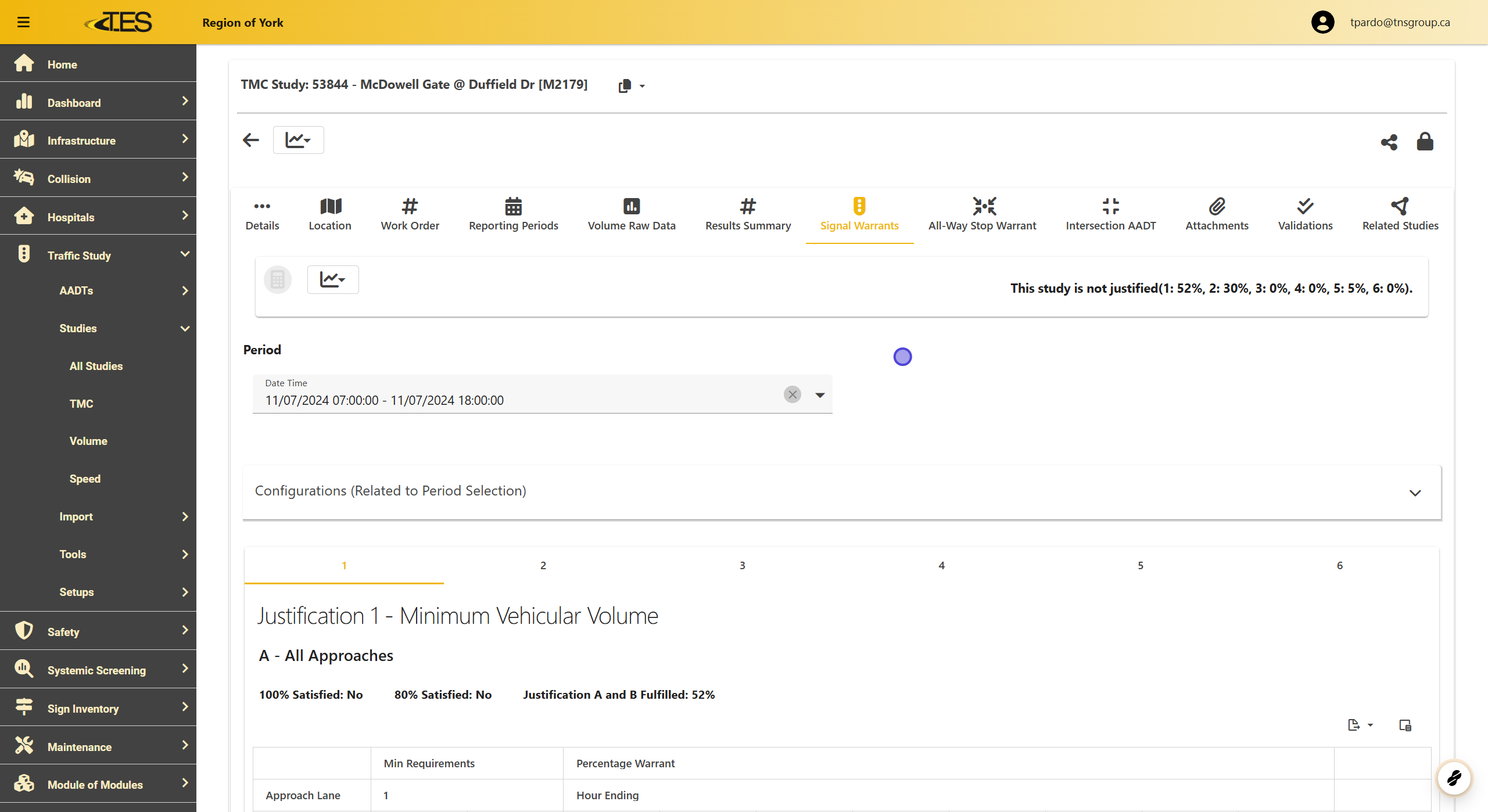
Task: Open the copy study dropdown icon
Action: click(x=631, y=86)
